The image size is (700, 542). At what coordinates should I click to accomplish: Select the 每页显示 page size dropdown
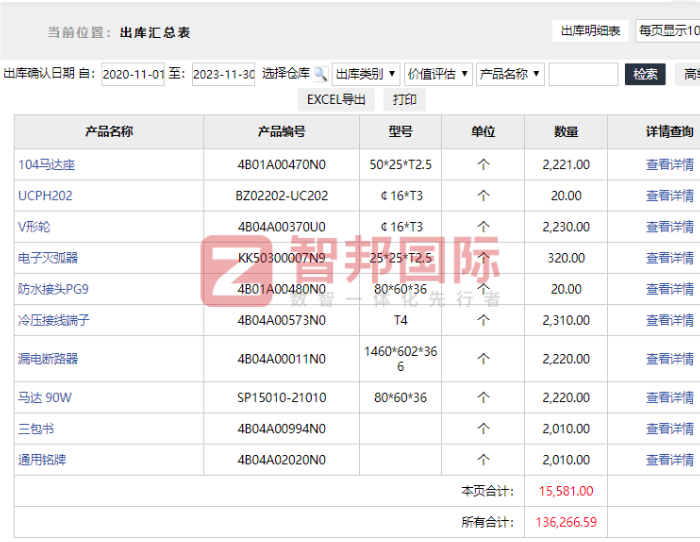(668, 31)
